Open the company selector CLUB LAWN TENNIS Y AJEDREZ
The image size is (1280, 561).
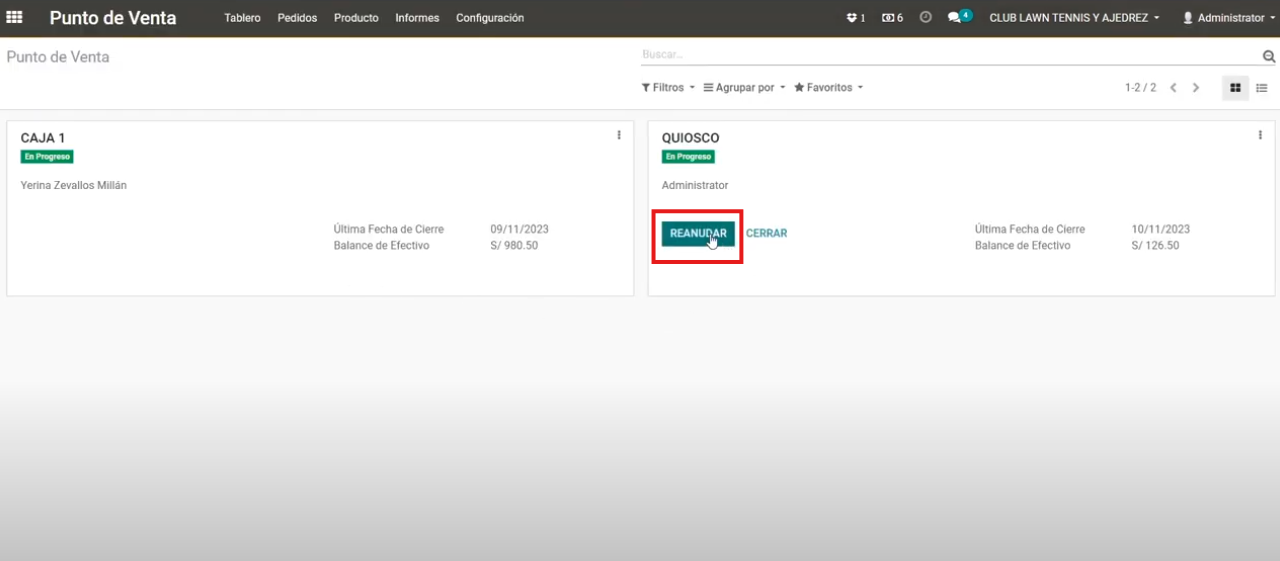(1074, 18)
